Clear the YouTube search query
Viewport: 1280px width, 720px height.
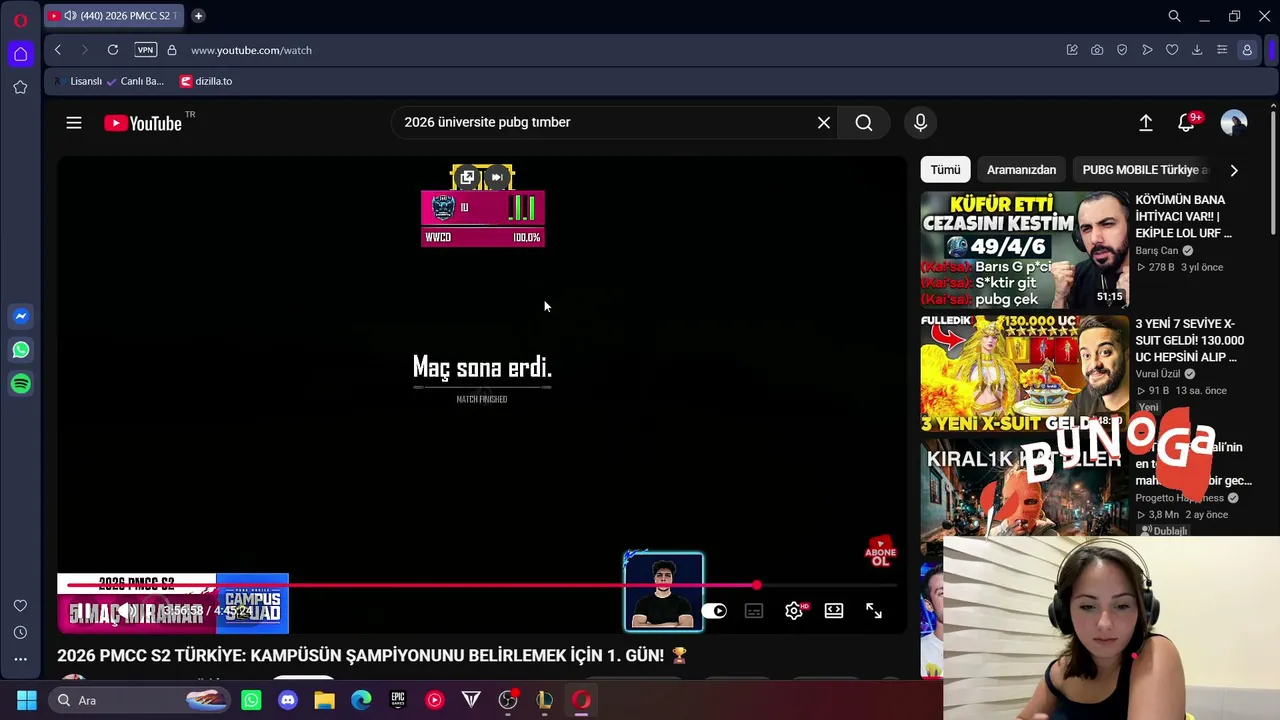point(824,122)
